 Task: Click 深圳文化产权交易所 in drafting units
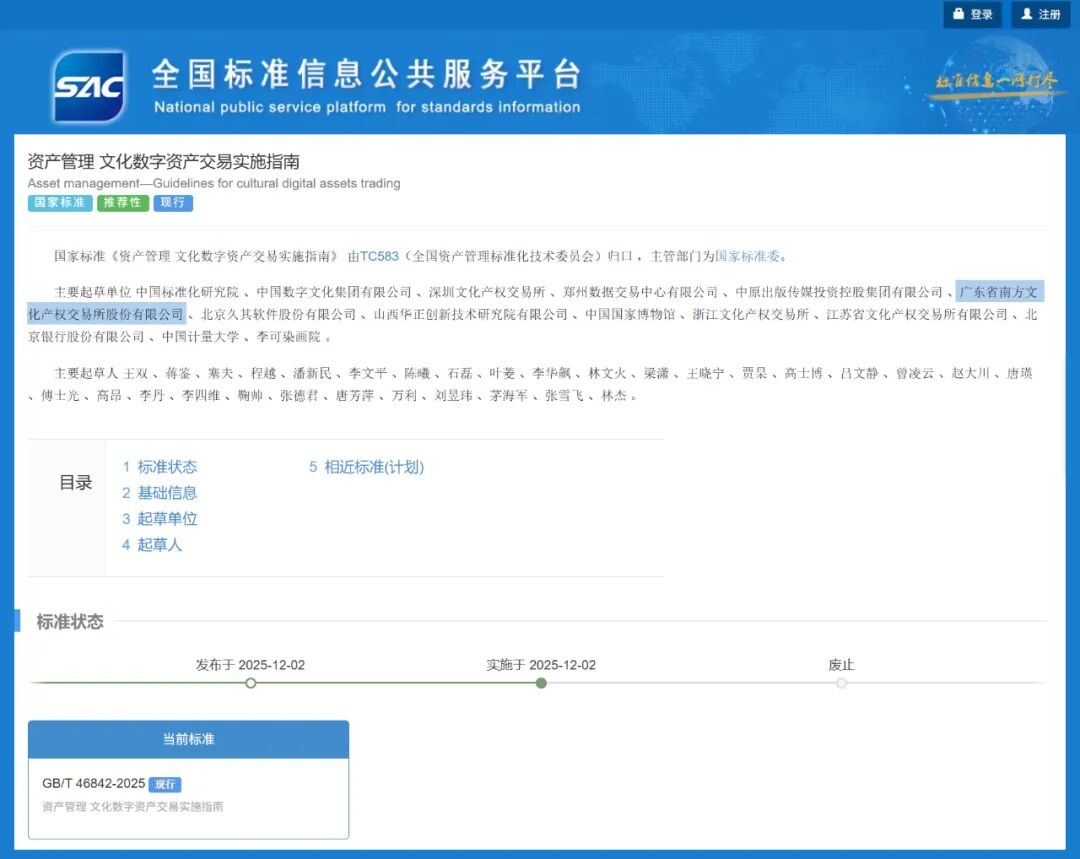coord(487,292)
